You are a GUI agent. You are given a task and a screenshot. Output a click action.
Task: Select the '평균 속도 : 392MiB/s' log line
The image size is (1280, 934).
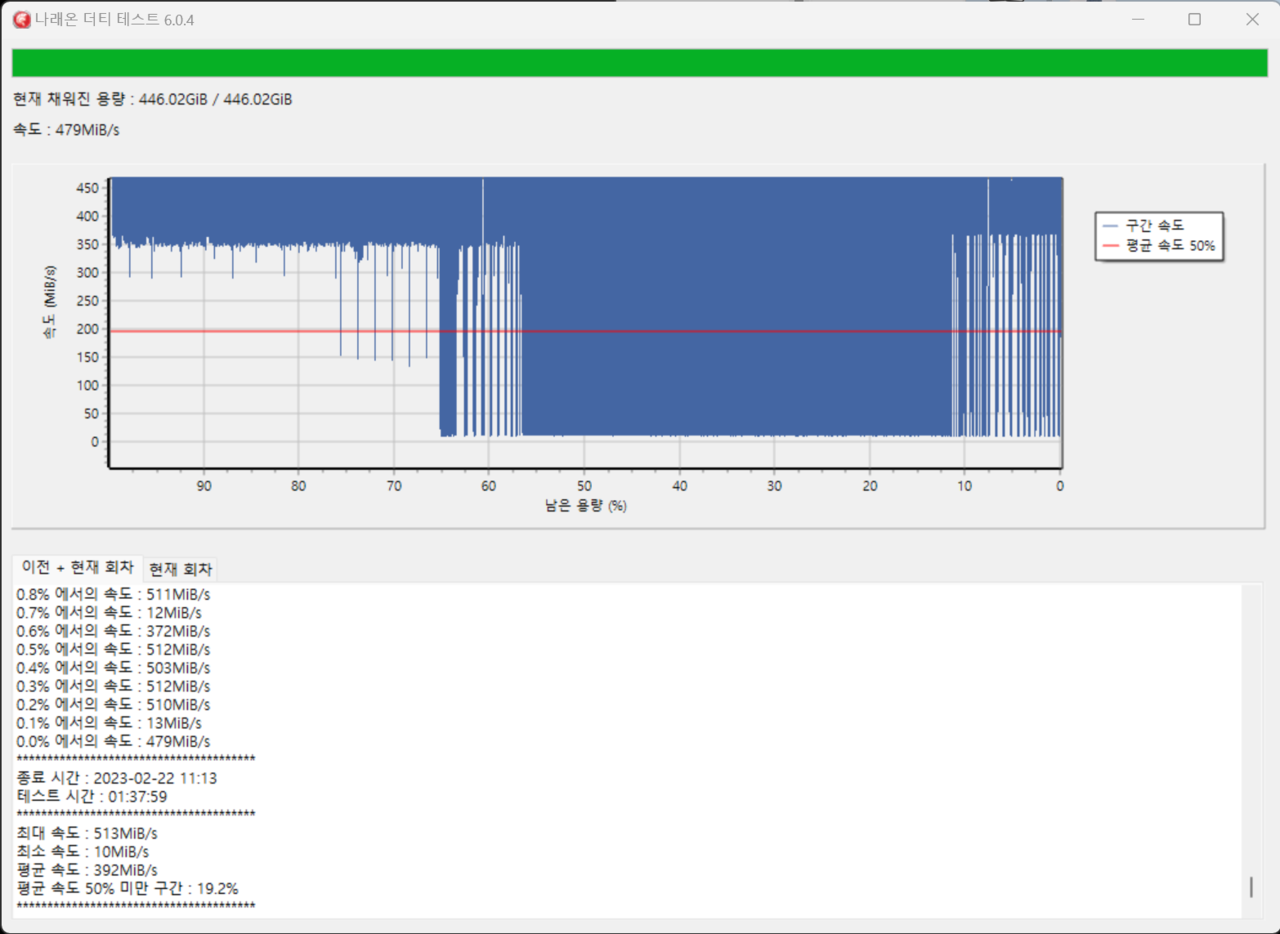pos(87,870)
